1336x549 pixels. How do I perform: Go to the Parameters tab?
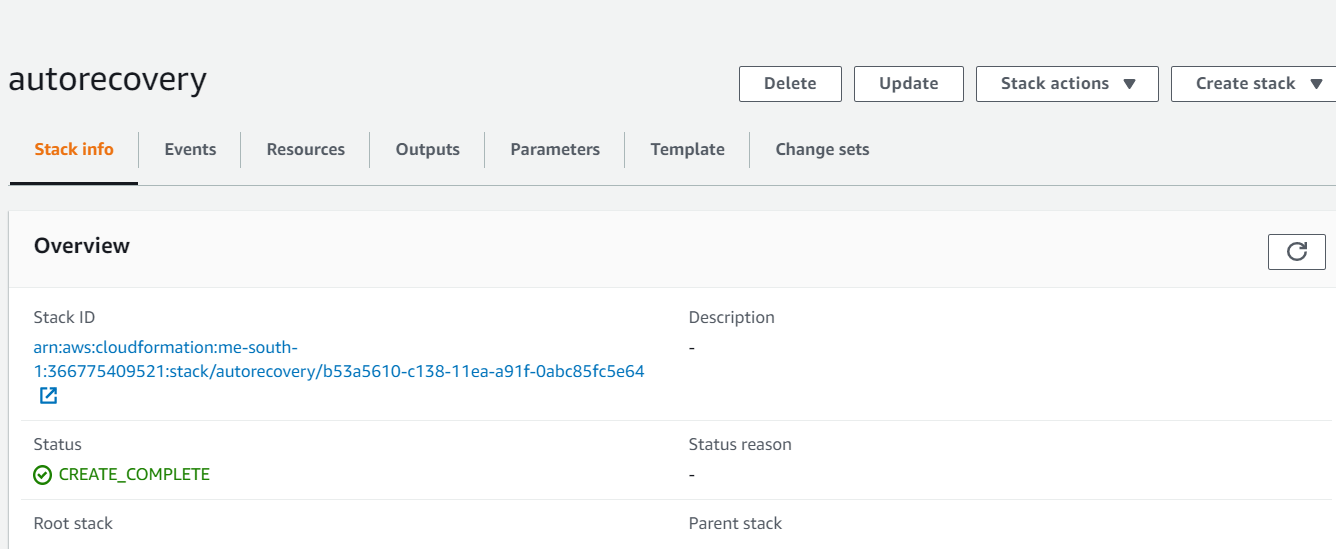555,149
